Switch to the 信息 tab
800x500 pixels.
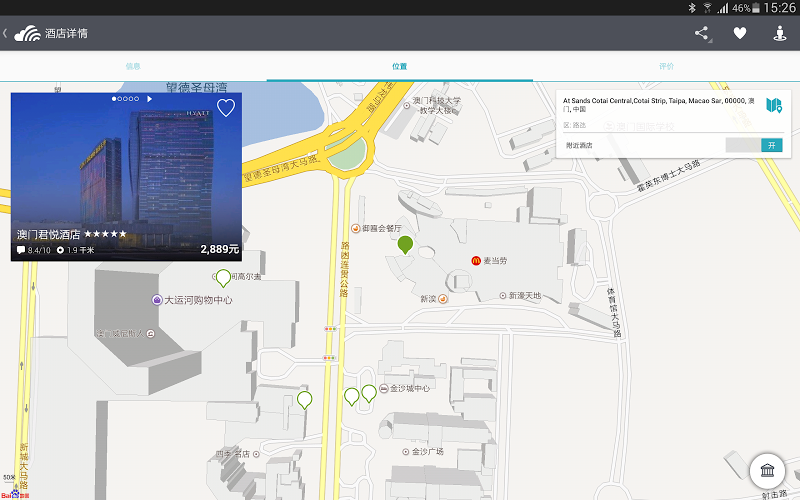(x=133, y=66)
